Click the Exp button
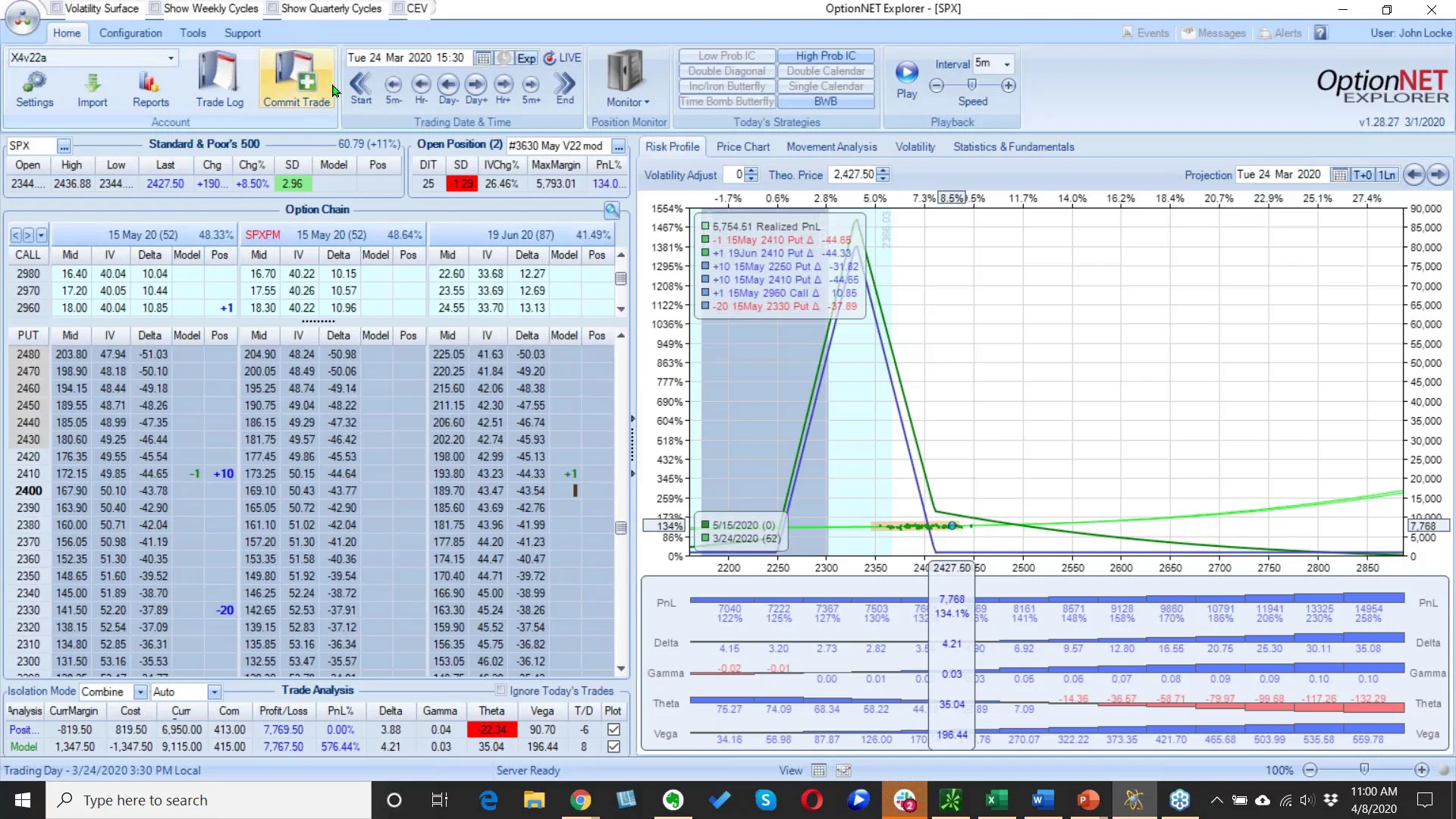 526,58
